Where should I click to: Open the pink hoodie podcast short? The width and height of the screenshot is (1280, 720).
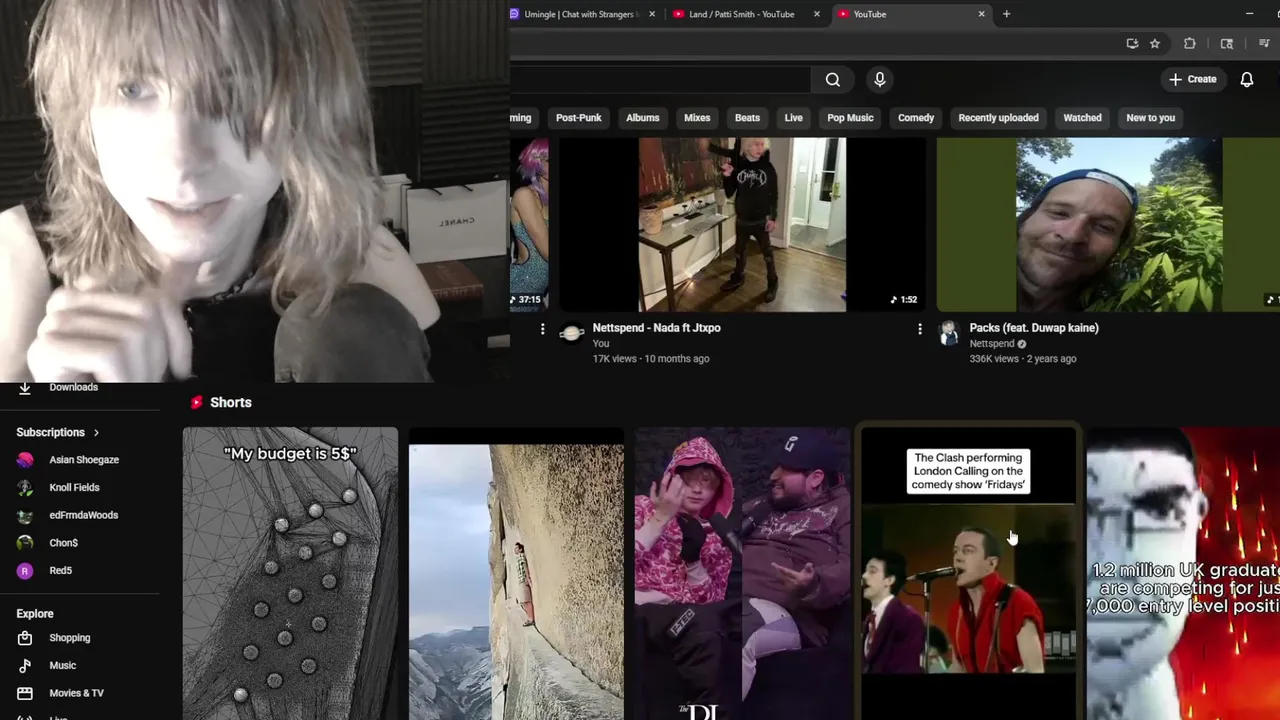pos(742,574)
